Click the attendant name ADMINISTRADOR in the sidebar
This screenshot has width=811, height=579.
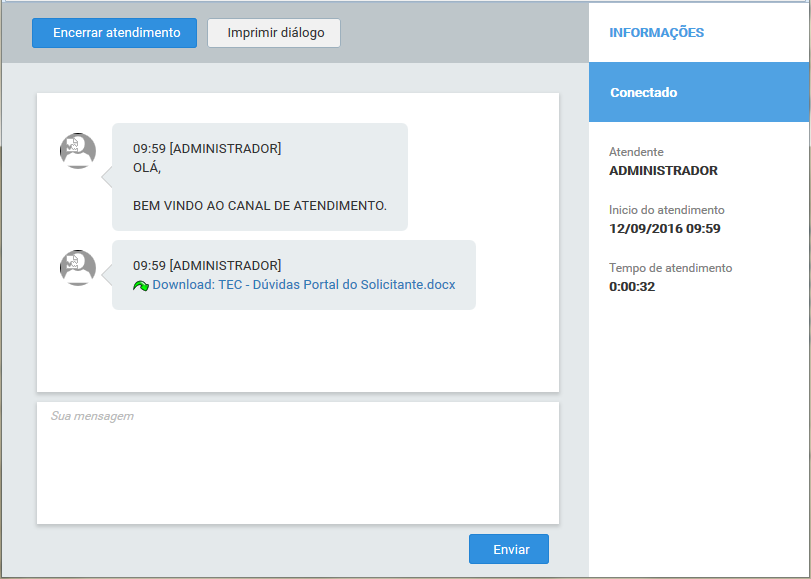(664, 170)
